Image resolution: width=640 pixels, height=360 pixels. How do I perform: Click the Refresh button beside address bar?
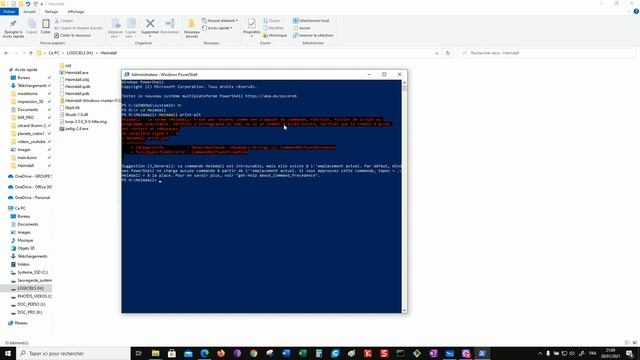(448, 53)
